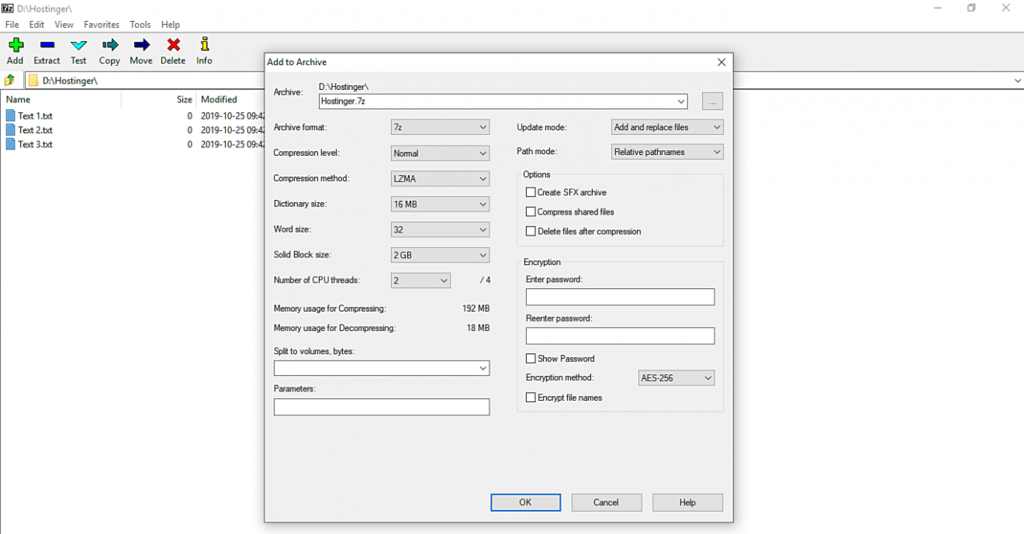This screenshot has width=1024, height=534.
Task: Enable the Create SFX archive checkbox
Action: [531, 192]
